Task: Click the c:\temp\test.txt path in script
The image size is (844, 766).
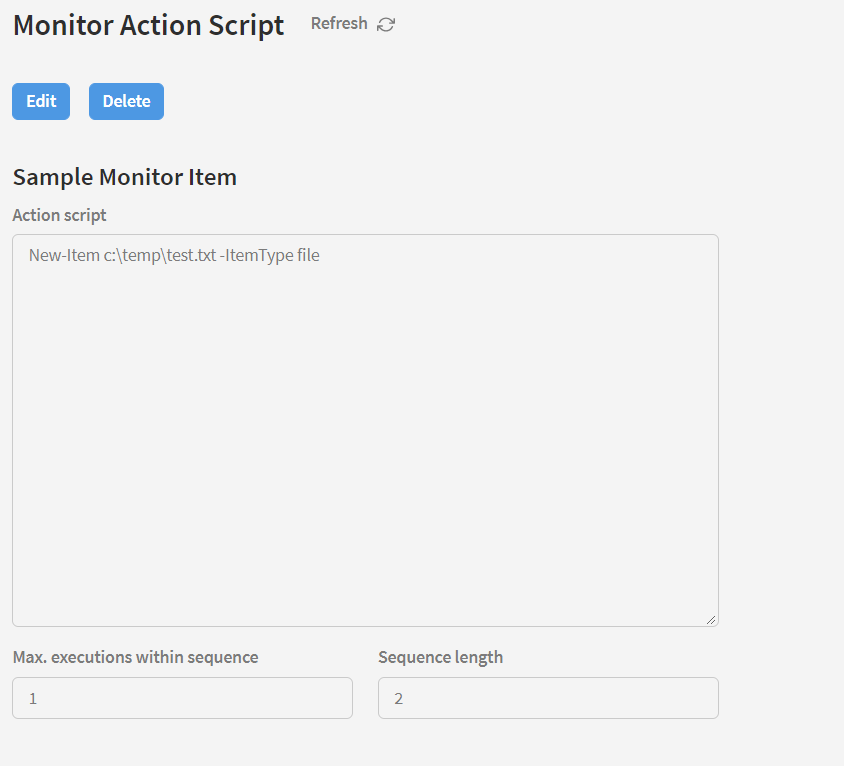Action: click(160, 255)
